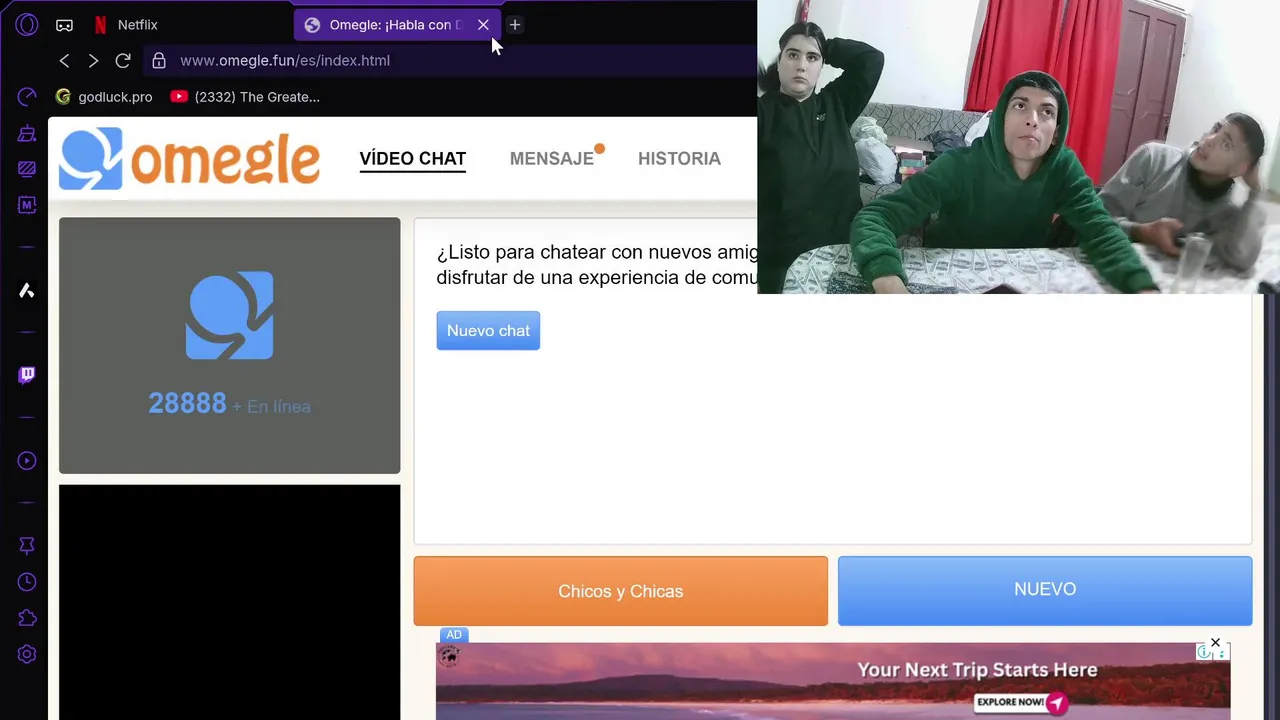Open godluck.pro bookmark
The image size is (1280, 720).
tap(104, 97)
